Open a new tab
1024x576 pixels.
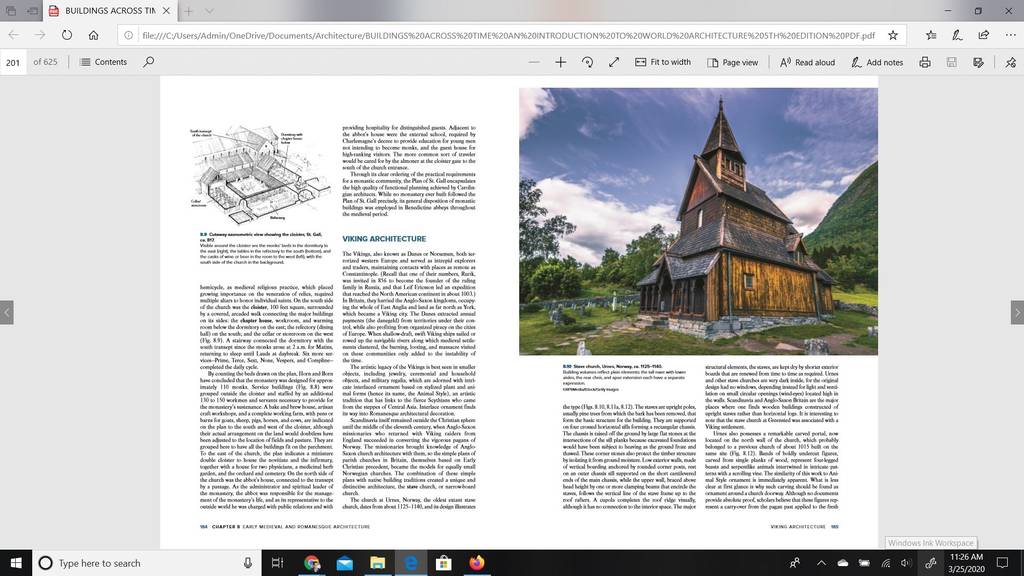[x=188, y=11]
